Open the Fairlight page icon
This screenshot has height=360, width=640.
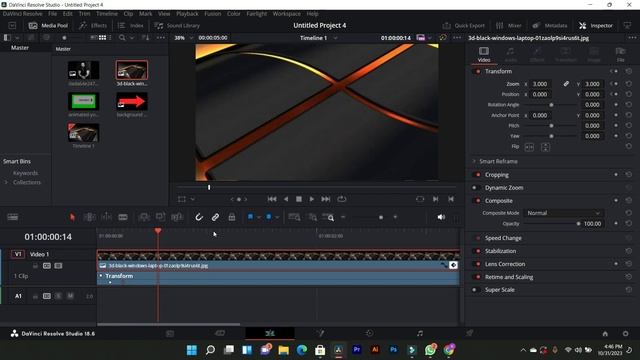pos(420,333)
